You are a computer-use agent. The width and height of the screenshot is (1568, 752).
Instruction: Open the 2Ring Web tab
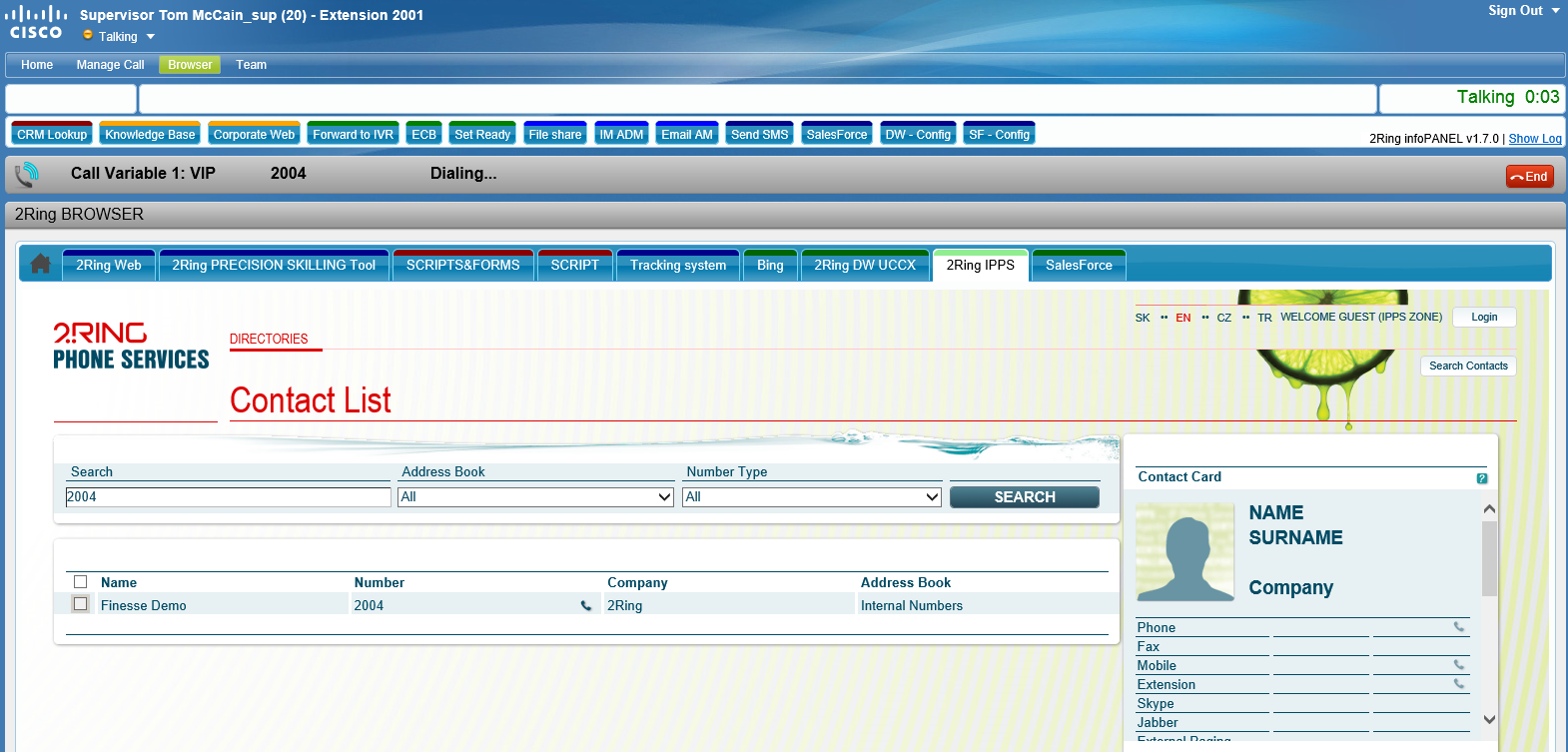click(109, 265)
